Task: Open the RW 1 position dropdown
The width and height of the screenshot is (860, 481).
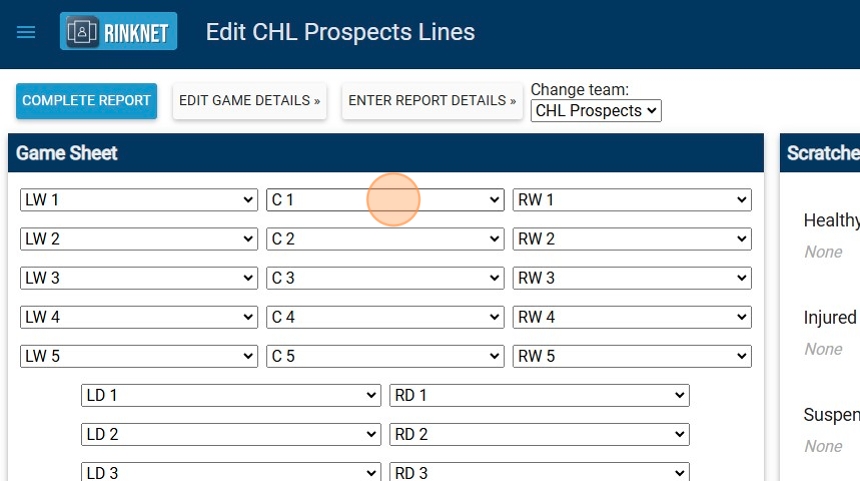Action: pos(631,200)
